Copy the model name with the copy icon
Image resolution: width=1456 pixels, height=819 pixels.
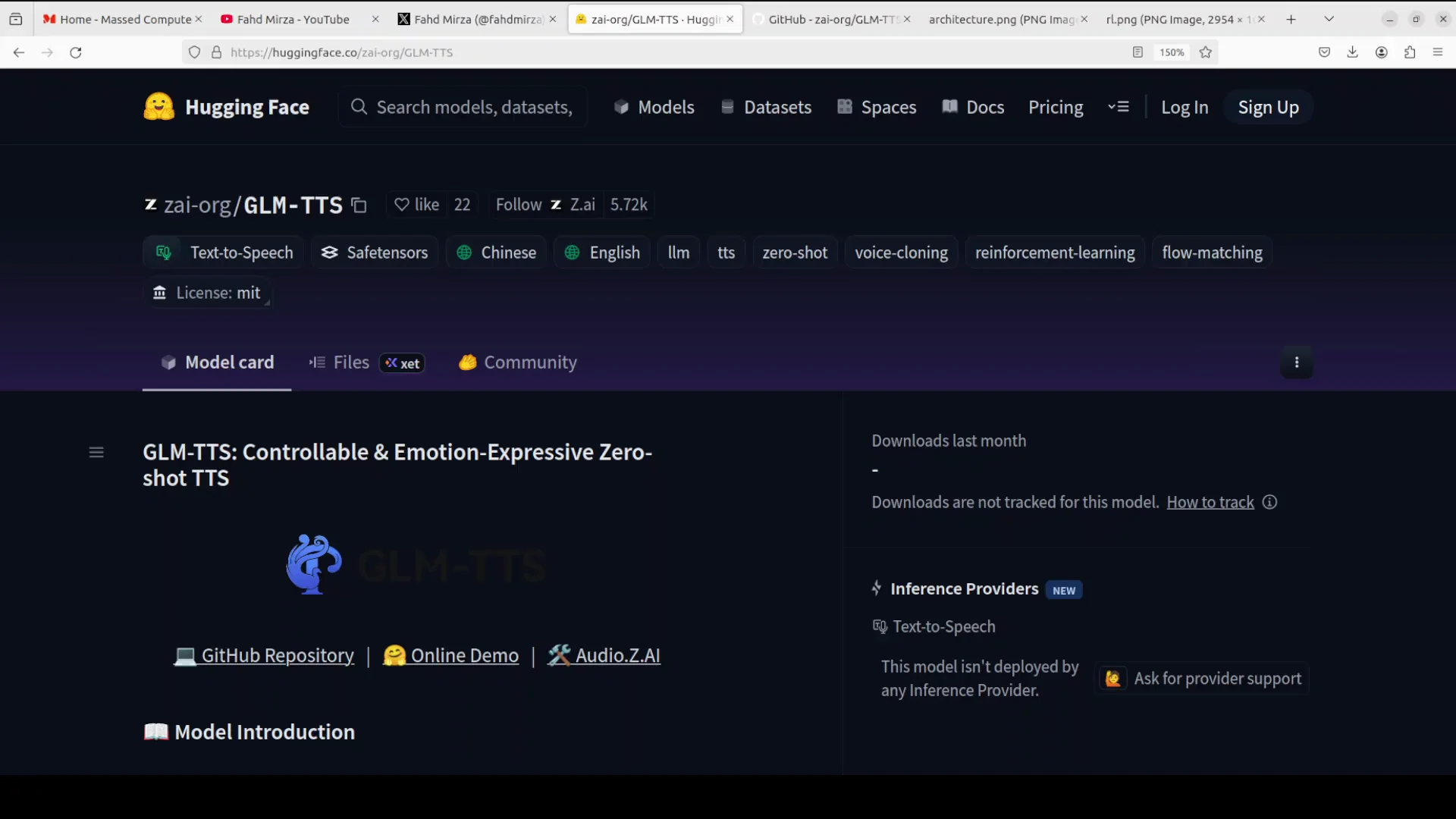(x=358, y=205)
